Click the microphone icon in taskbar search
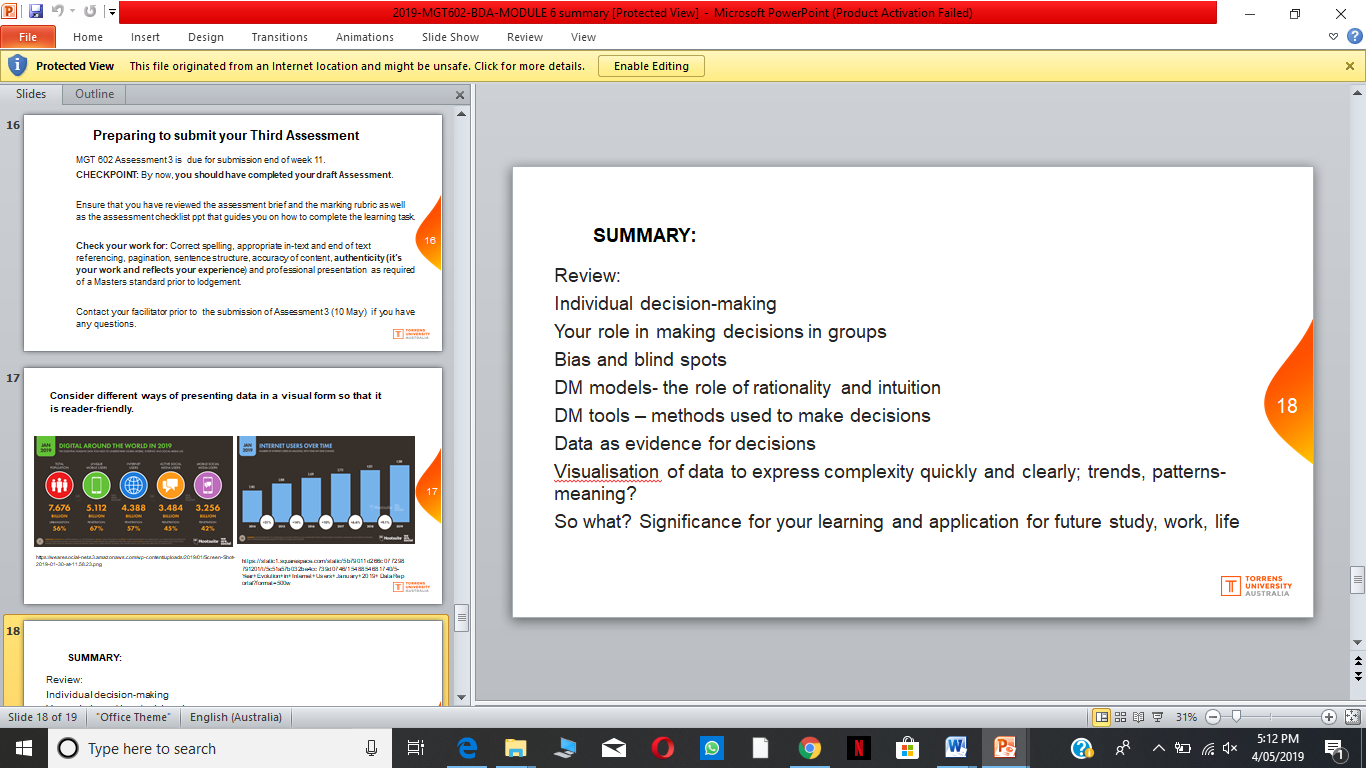 click(x=372, y=748)
